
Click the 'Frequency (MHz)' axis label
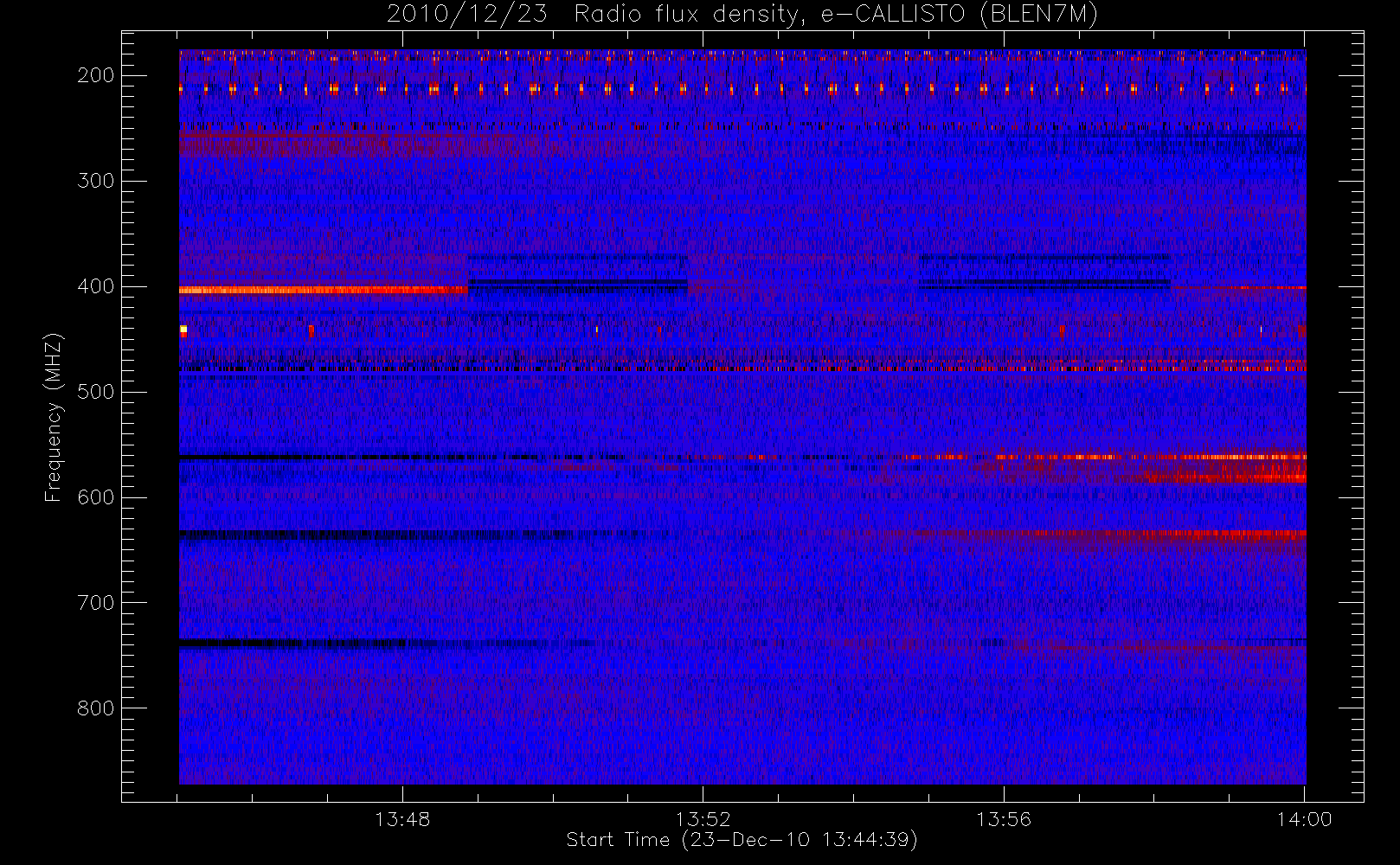(54, 417)
